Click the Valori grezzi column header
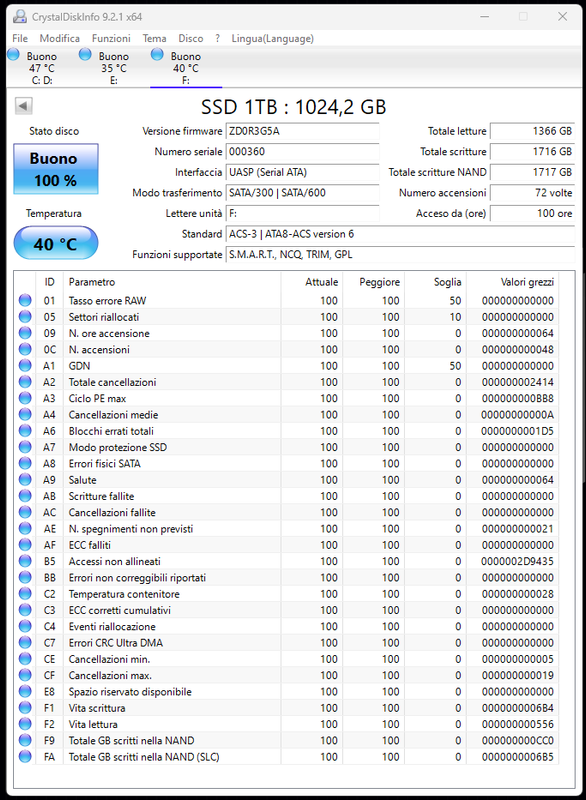Screen dimensions: 586x800 click(513, 282)
